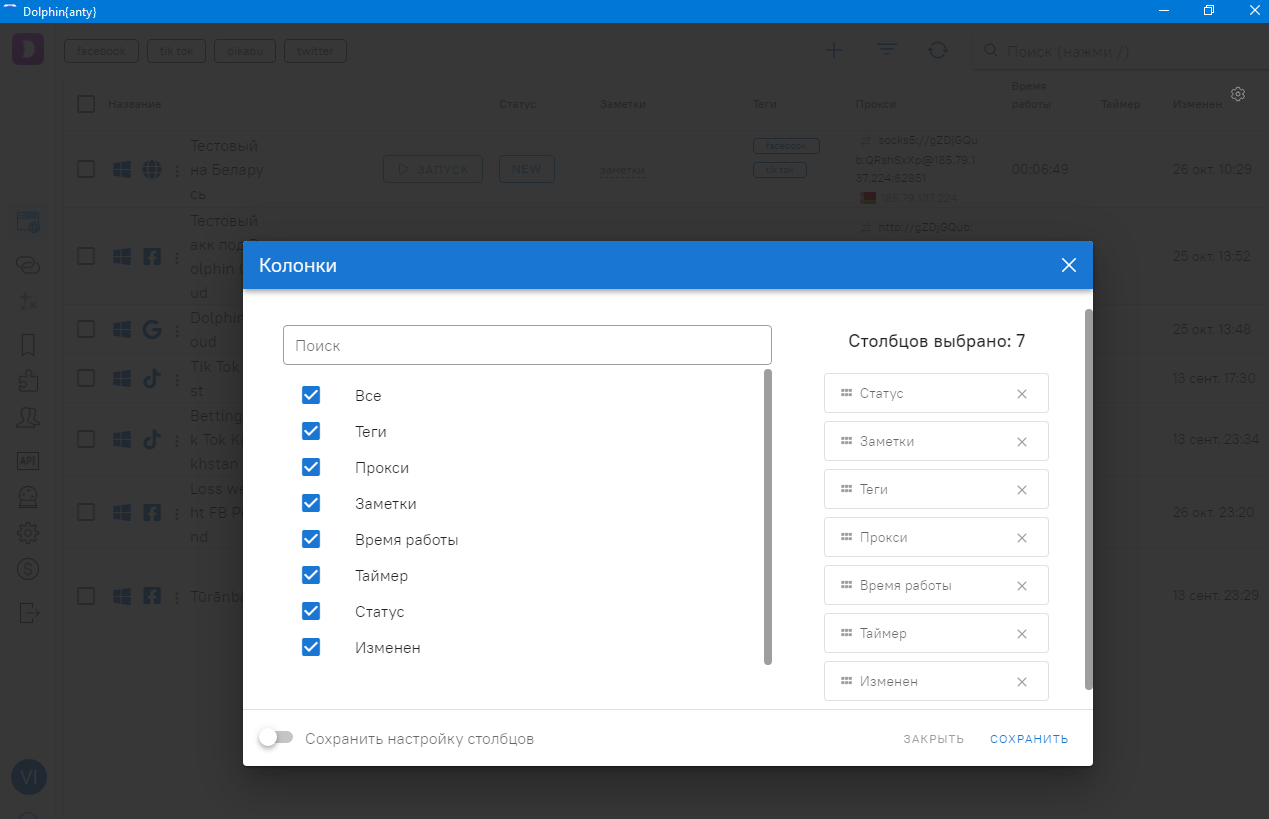Click the refresh icon in top bar
The image size is (1269, 819).
tap(938, 50)
